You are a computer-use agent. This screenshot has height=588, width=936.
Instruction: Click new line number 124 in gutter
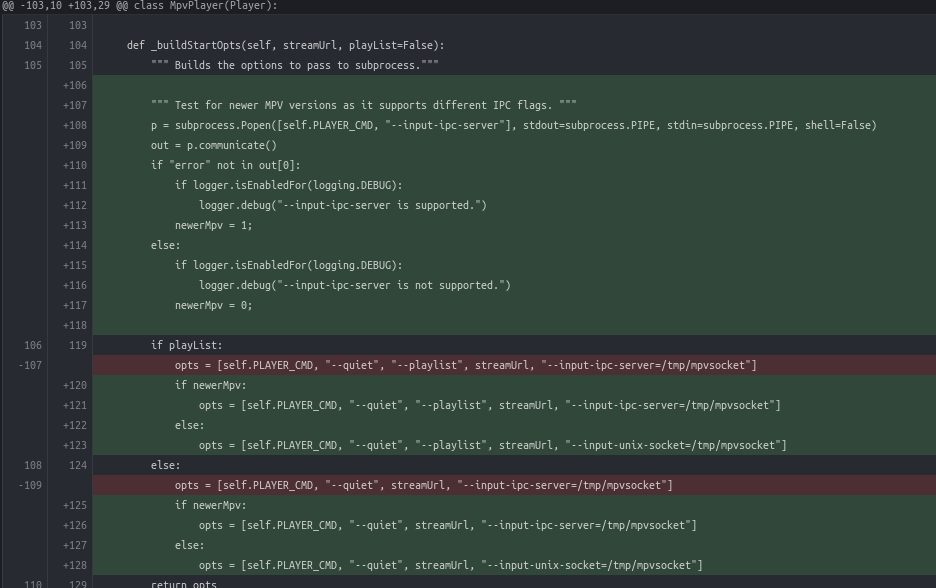pyautogui.click(x=78, y=466)
